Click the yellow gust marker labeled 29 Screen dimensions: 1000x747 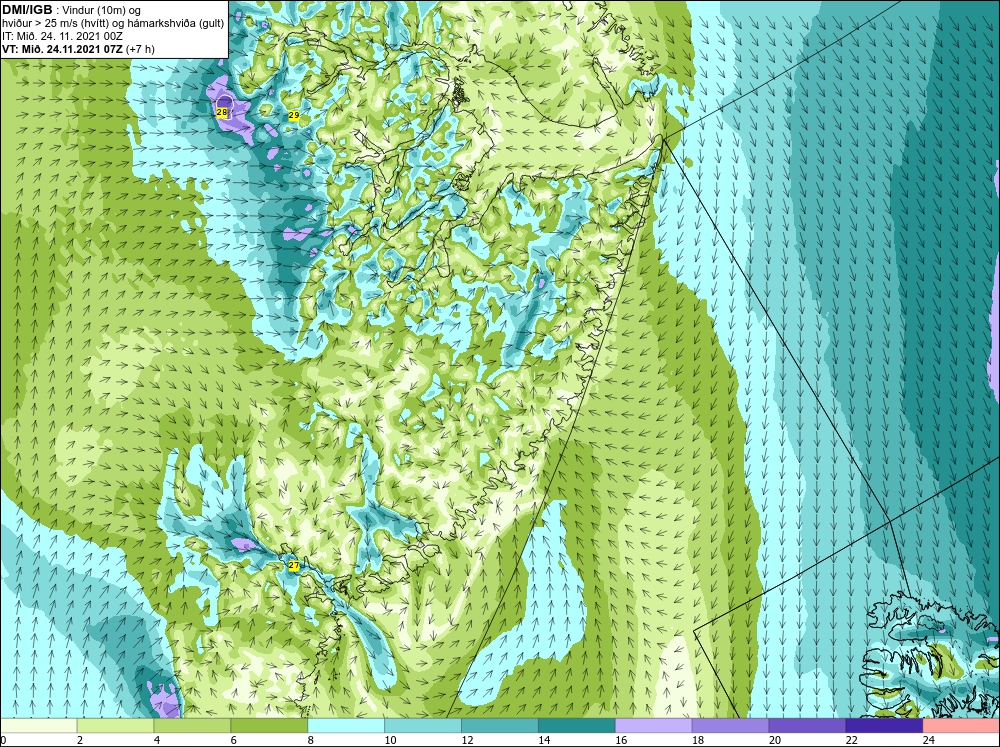(294, 115)
